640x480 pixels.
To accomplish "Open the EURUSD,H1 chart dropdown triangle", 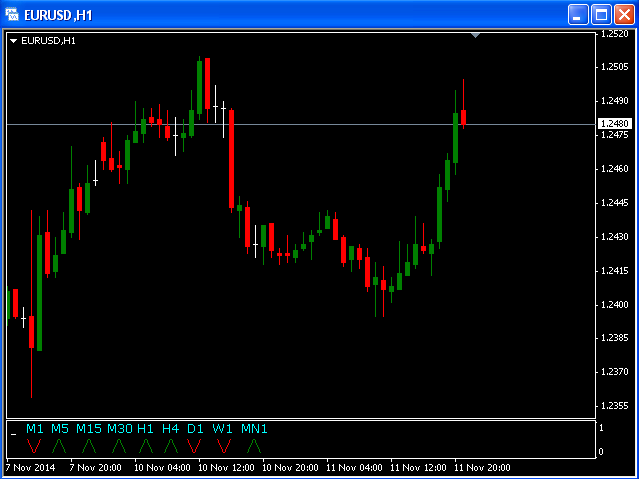I will click(14, 41).
